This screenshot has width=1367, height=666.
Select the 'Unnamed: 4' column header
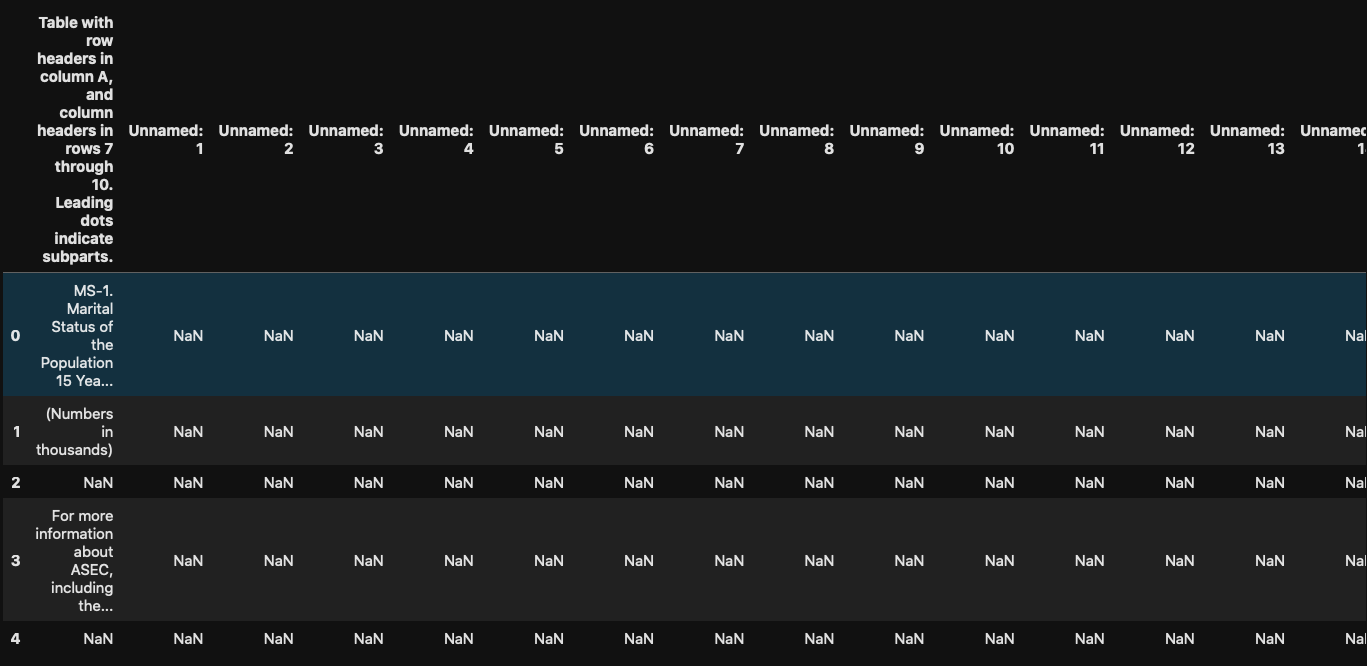(x=436, y=140)
